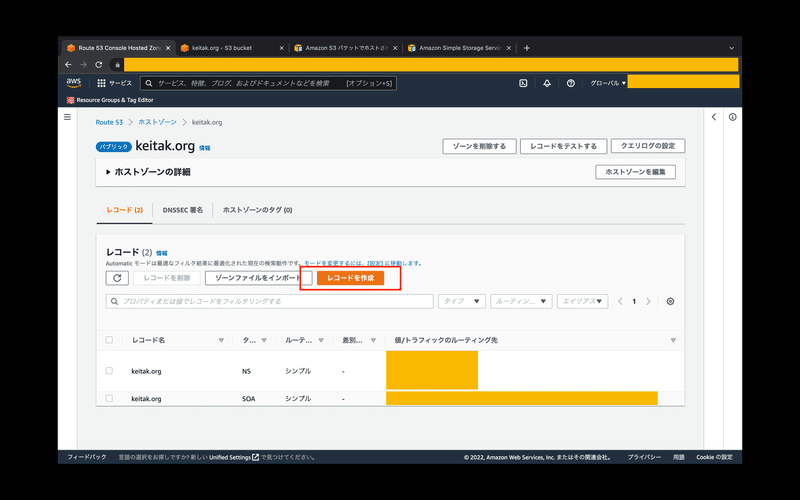This screenshot has height=500, width=800.
Task: Click the browser forward arrow
Action: tap(84, 65)
